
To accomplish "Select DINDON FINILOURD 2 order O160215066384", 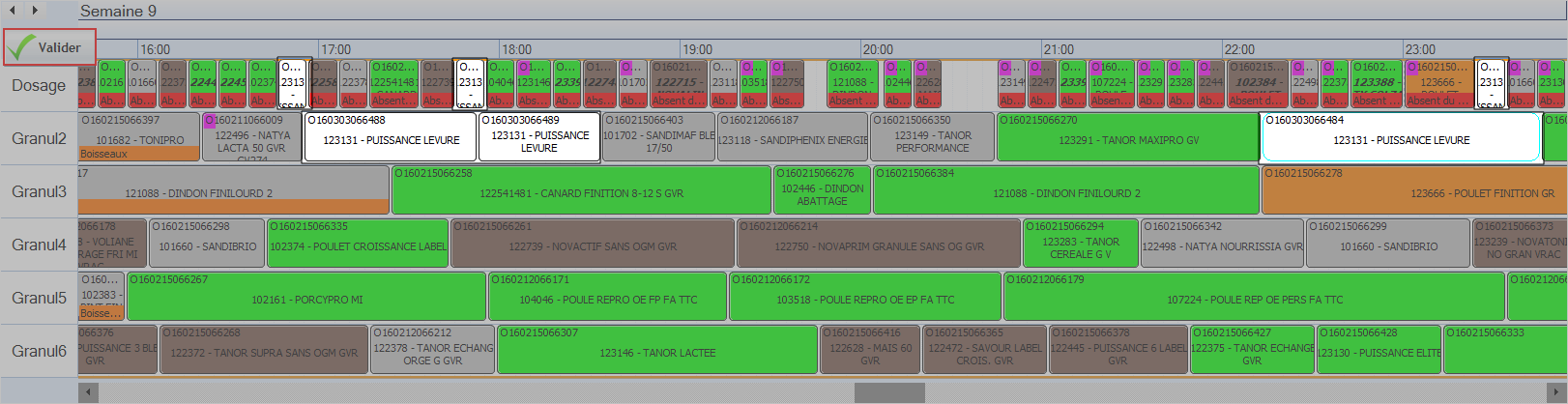I will click(1066, 190).
